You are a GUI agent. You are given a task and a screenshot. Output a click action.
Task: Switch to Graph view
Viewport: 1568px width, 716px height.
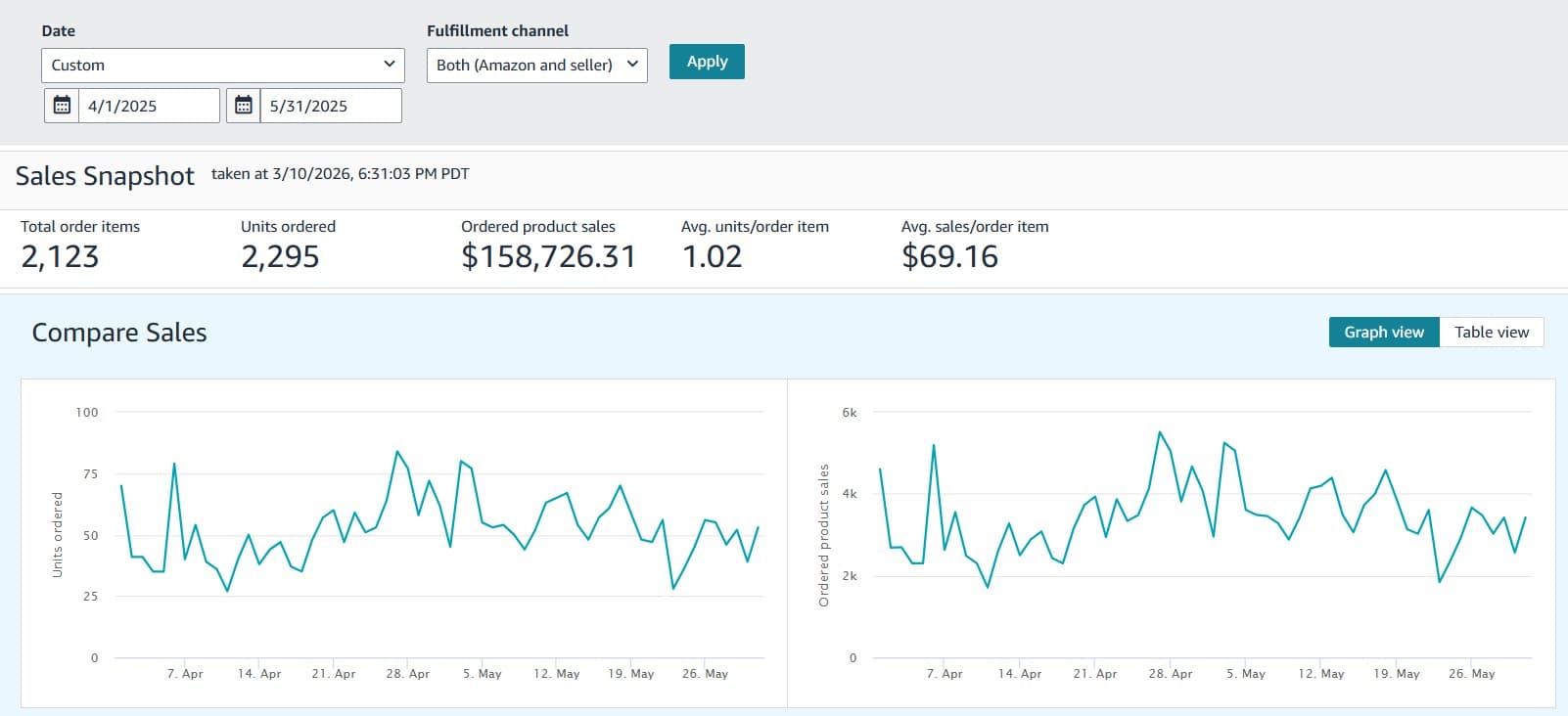click(1383, 333)
